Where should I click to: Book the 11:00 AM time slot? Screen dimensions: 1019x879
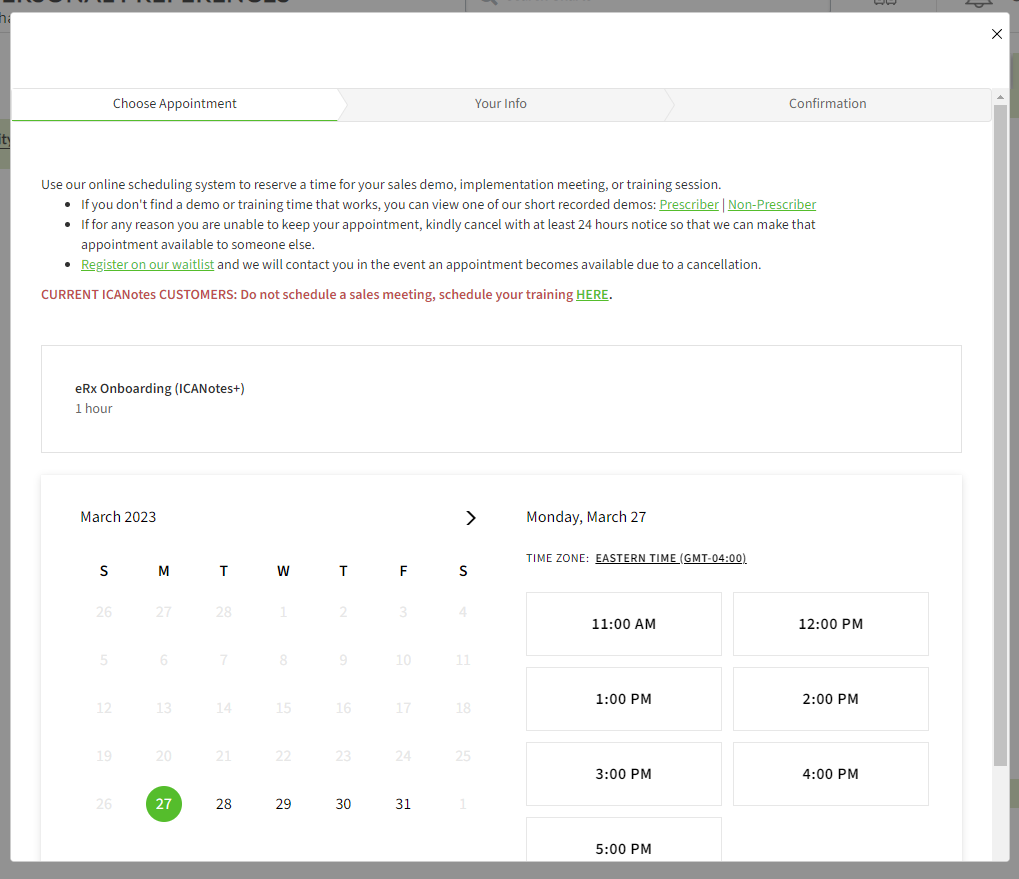click(x=624, y=624)
